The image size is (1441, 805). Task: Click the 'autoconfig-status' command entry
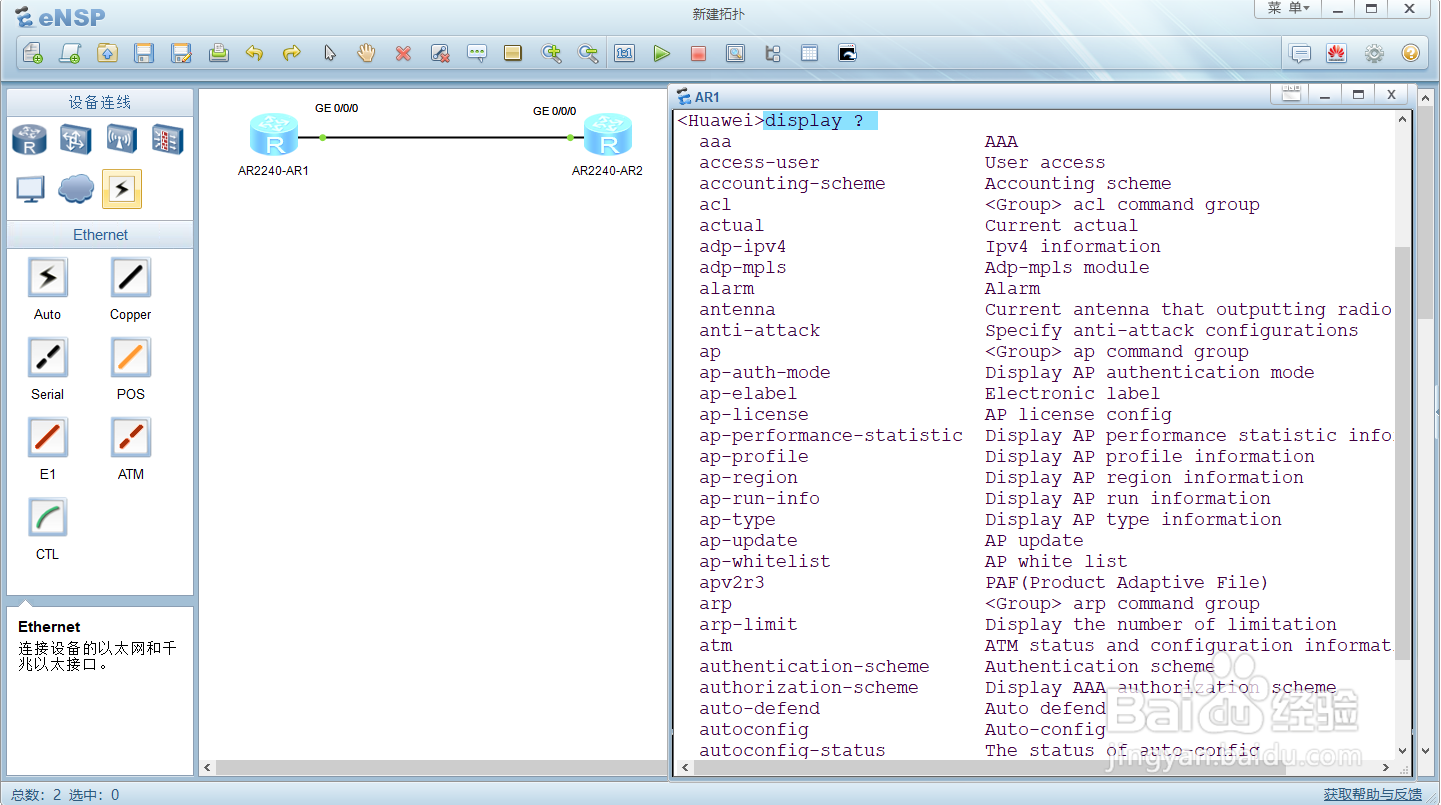click(792, 750)
